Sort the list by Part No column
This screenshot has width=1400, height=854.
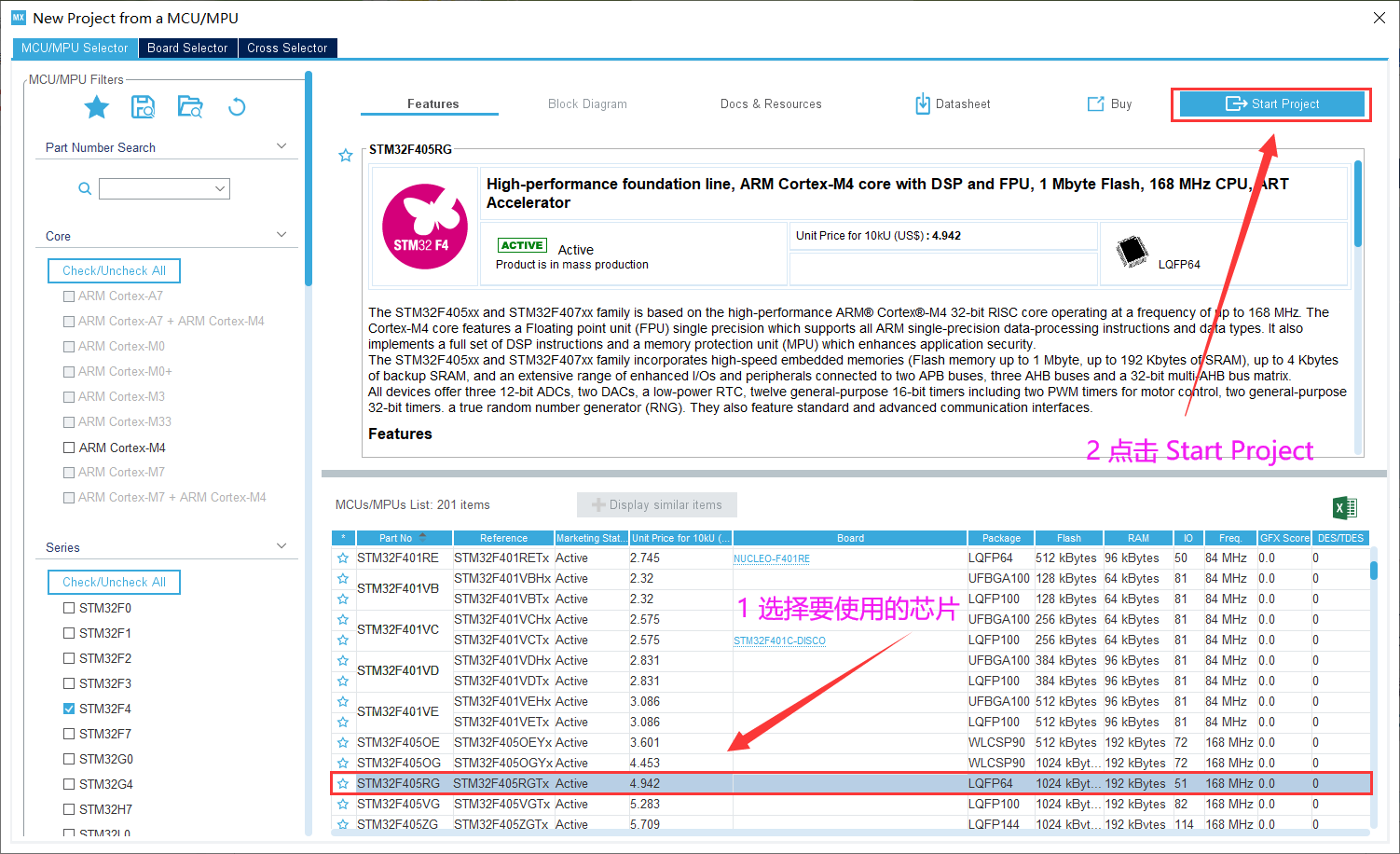[404, 538]
